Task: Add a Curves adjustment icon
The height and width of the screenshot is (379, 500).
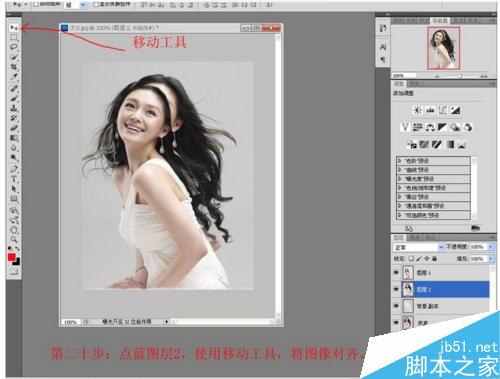Action: pyautogui.click(x=443, y=110)
